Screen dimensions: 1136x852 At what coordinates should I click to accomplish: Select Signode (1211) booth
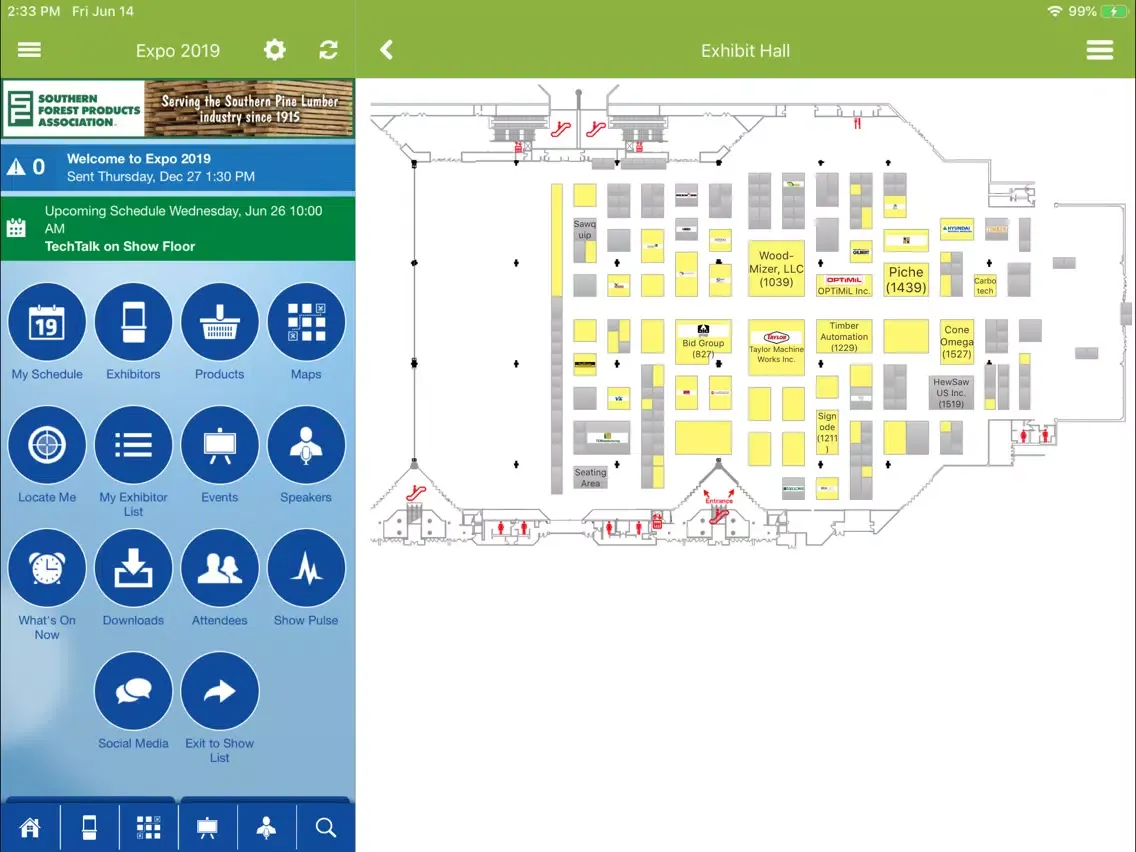click(827, 433)
